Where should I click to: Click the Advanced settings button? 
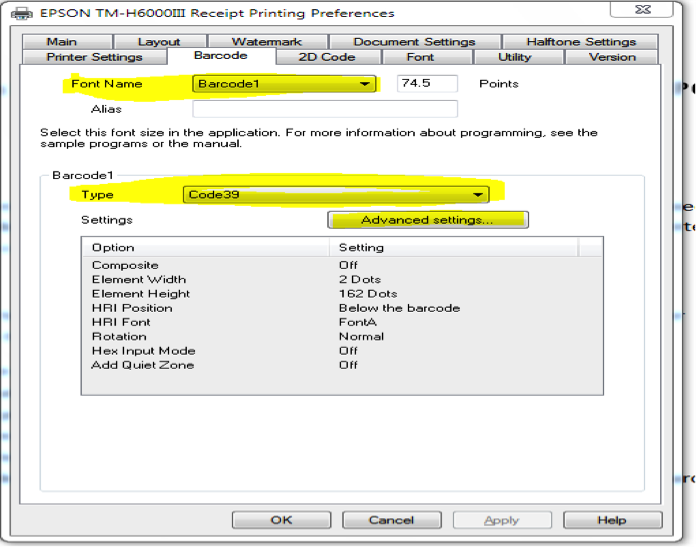tap(428, 220)
